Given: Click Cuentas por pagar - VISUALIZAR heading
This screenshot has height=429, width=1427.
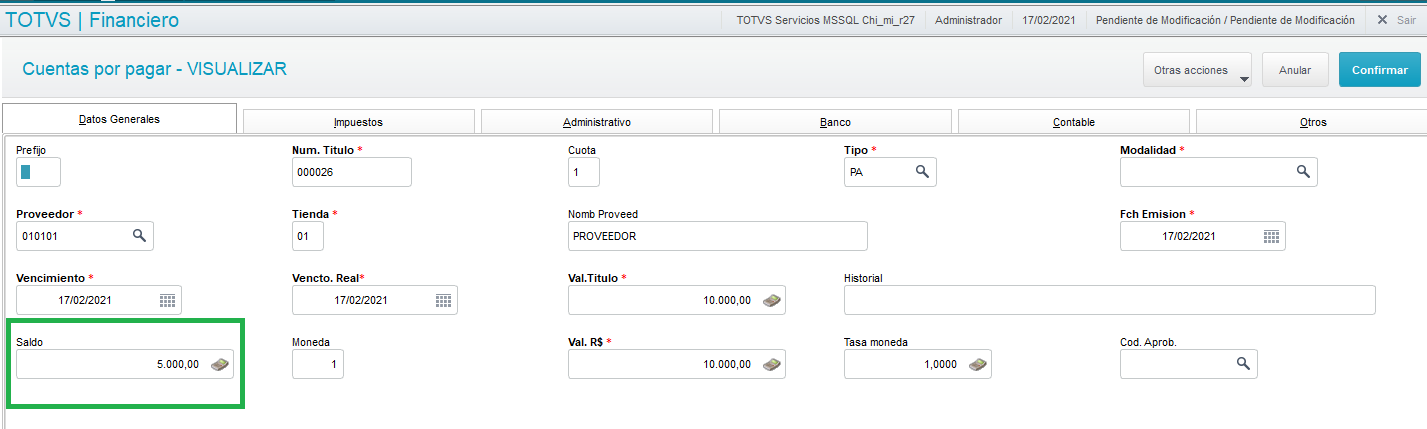Looking at the screenshot, I should pyautogui.click(x=154, y=69).
